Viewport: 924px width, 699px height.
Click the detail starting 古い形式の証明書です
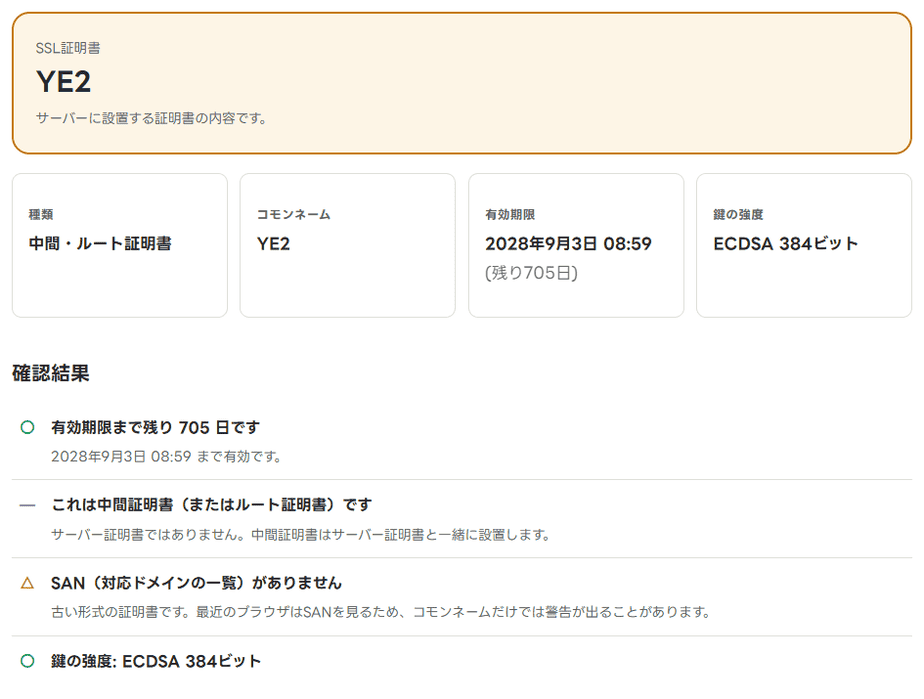coord(381,612)
